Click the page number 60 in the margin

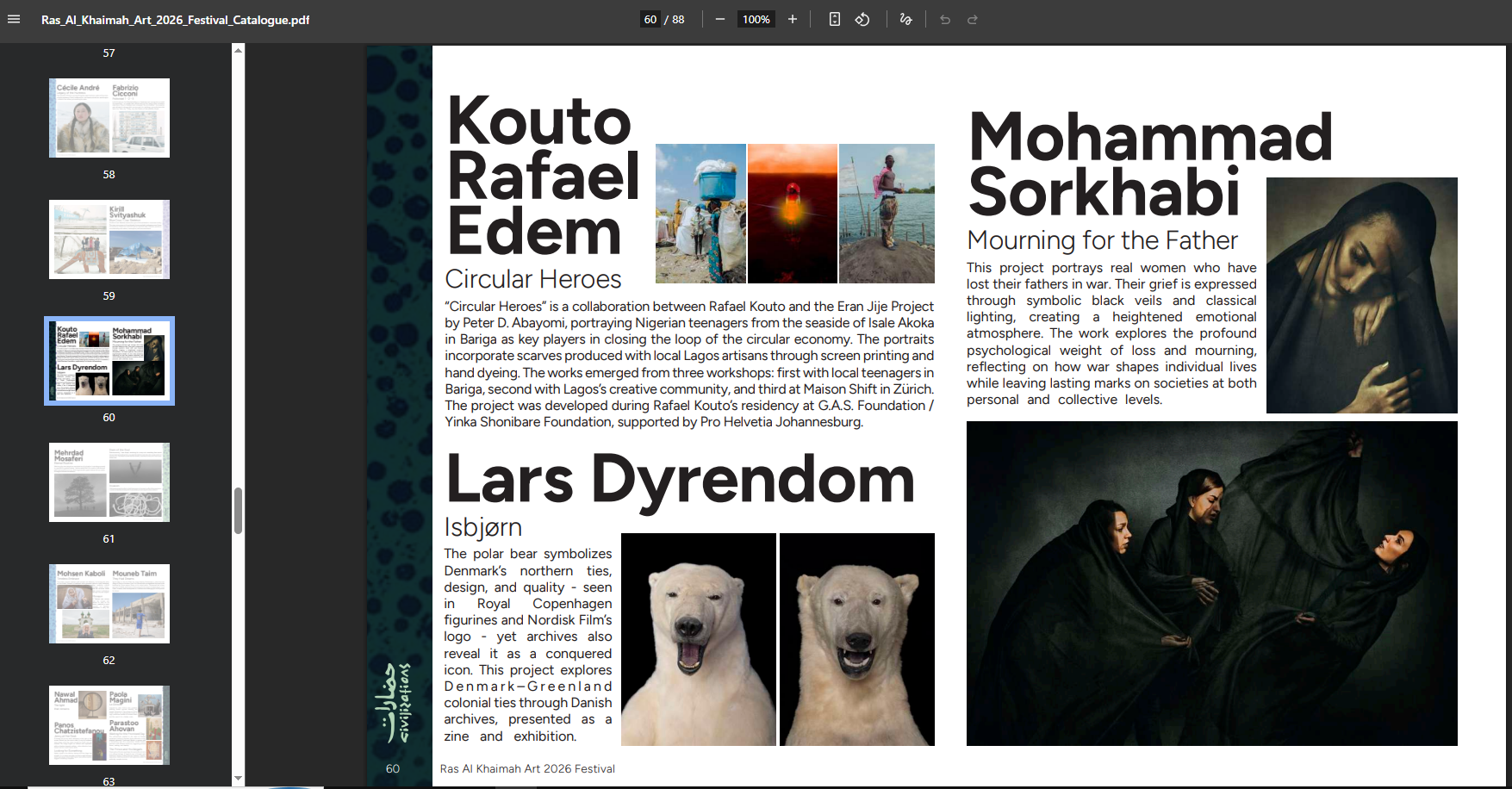(x=393, y=768)
